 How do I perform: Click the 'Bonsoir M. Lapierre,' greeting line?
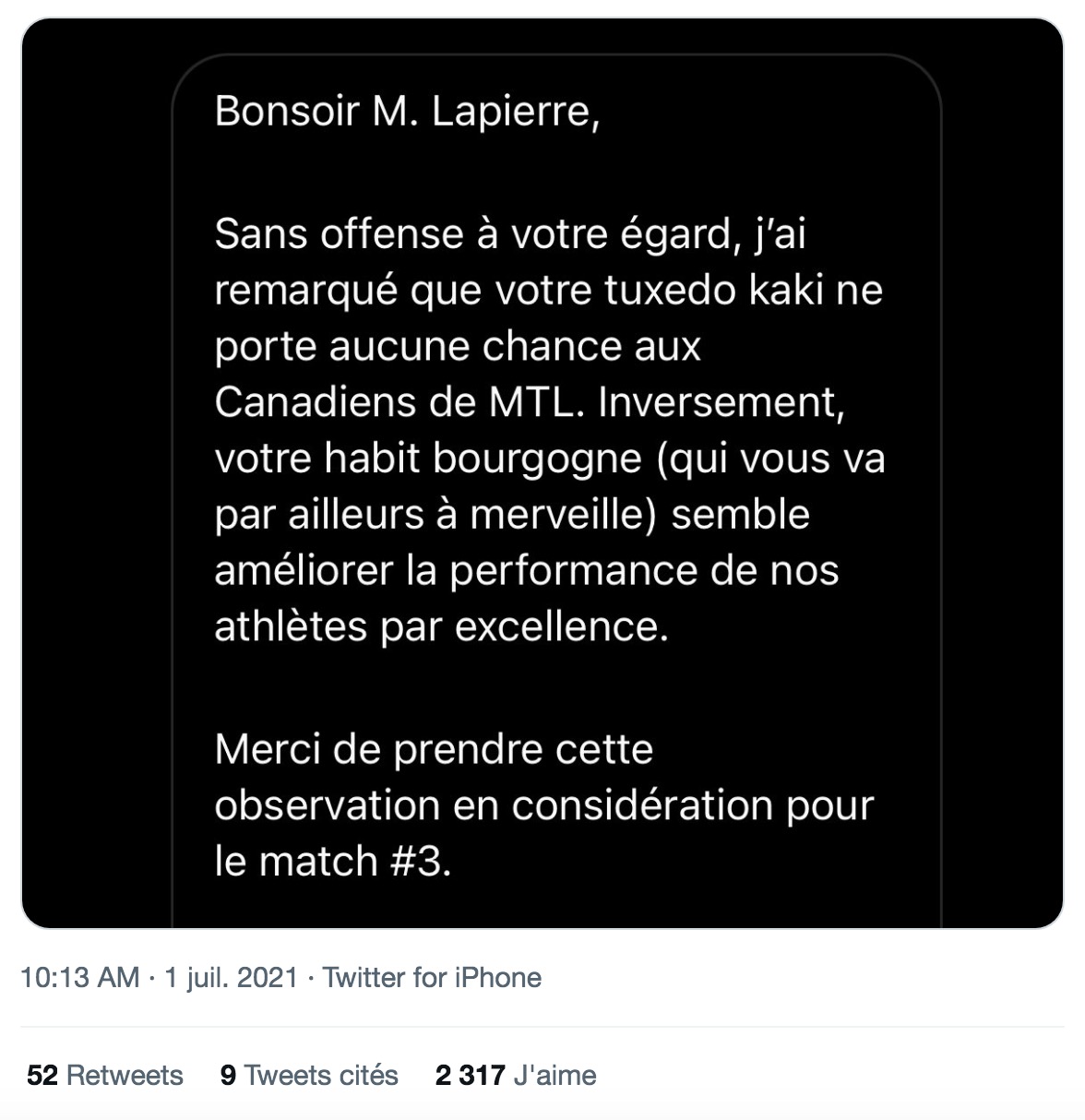[x=407, y=112]
